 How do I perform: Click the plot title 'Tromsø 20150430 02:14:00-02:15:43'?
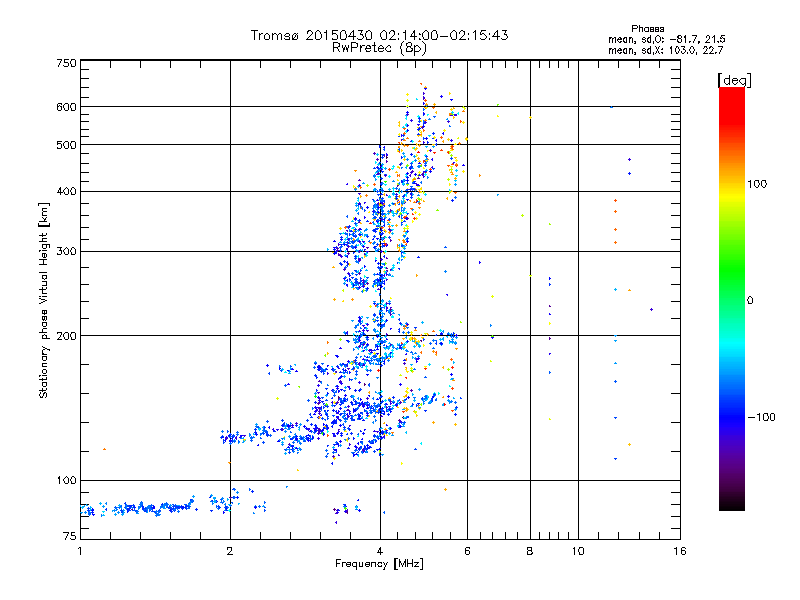pyautogui.click(x=379, y=35)
